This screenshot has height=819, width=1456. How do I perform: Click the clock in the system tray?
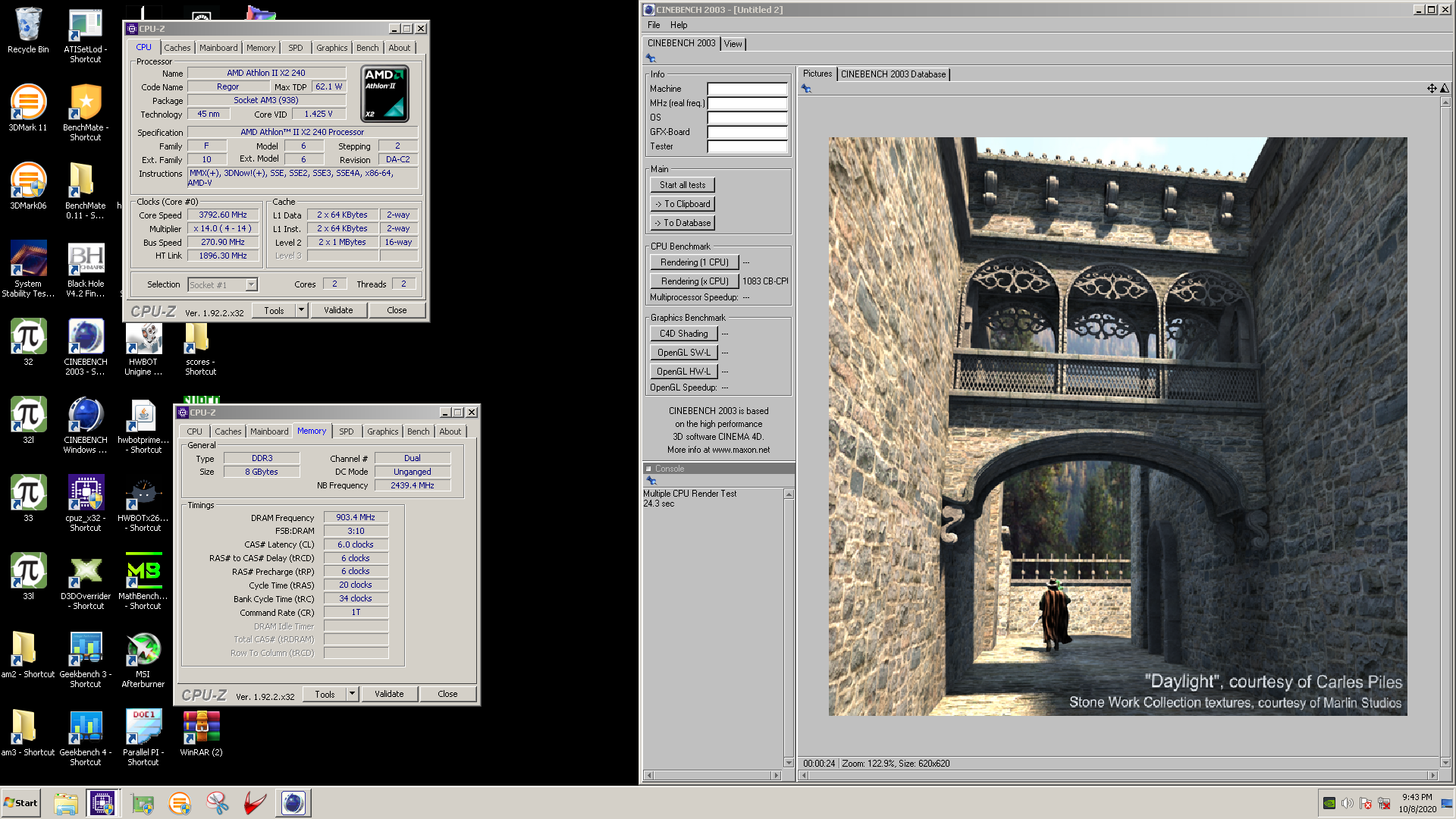[x=1417, y=803]
